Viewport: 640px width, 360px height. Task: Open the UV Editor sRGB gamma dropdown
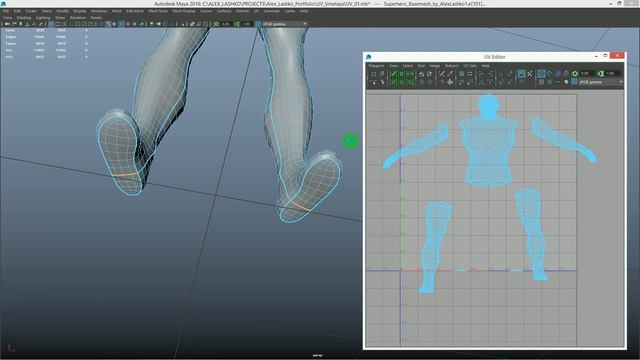[x=601, y=82]
